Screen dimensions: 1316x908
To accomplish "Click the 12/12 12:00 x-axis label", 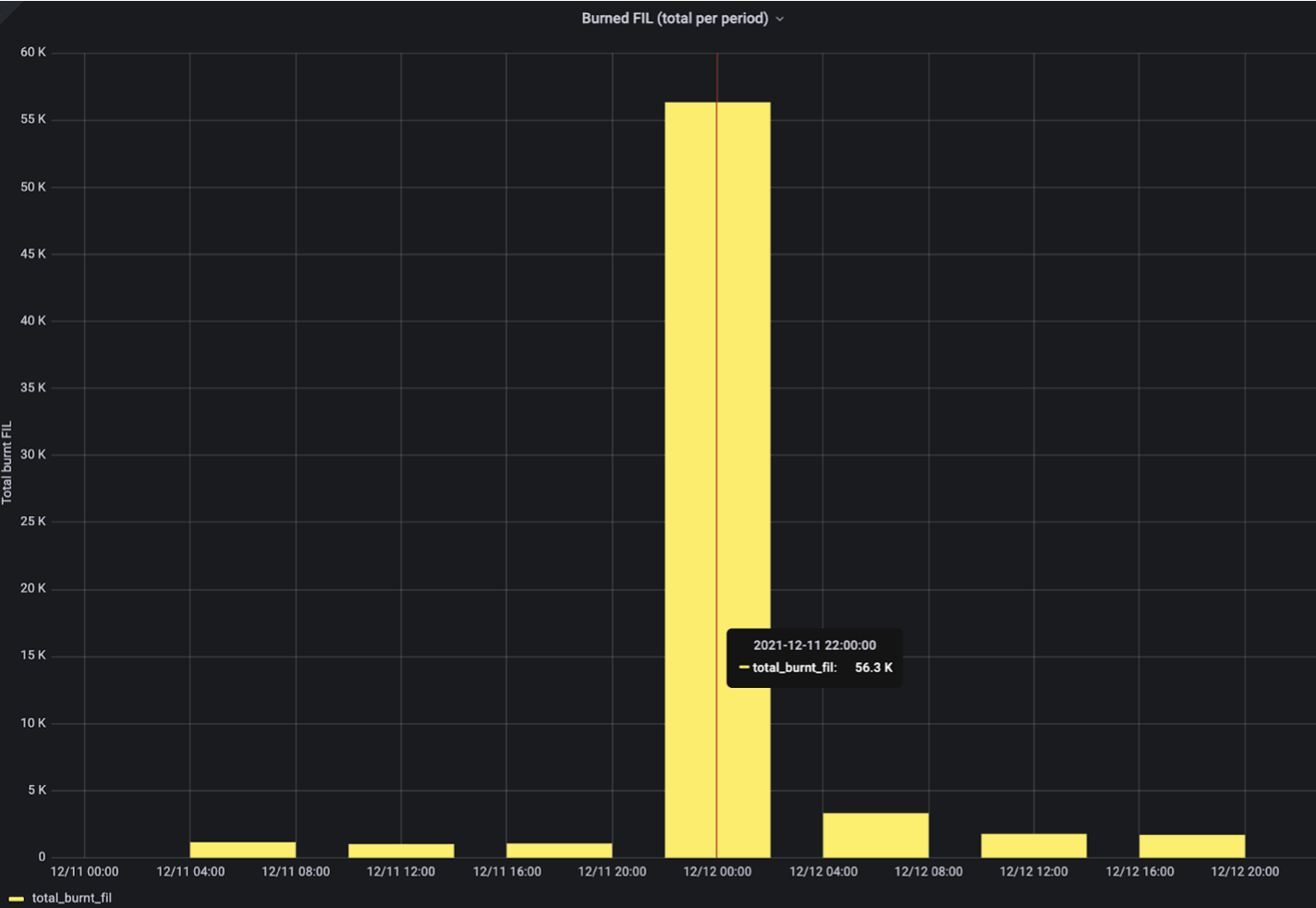I will (1034, 872).
